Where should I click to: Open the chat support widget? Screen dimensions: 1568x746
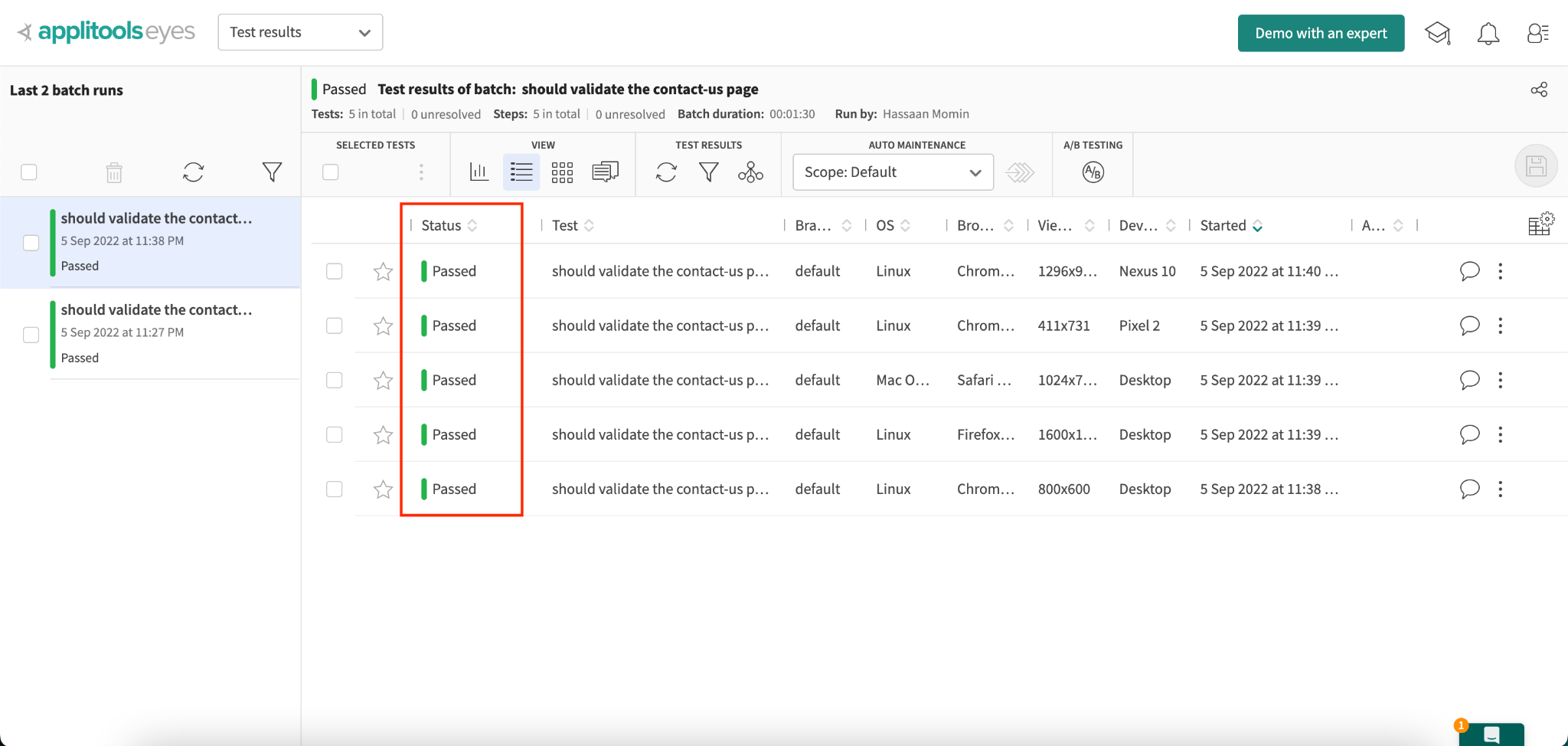pyautogui.click(x=1491, y=734)
